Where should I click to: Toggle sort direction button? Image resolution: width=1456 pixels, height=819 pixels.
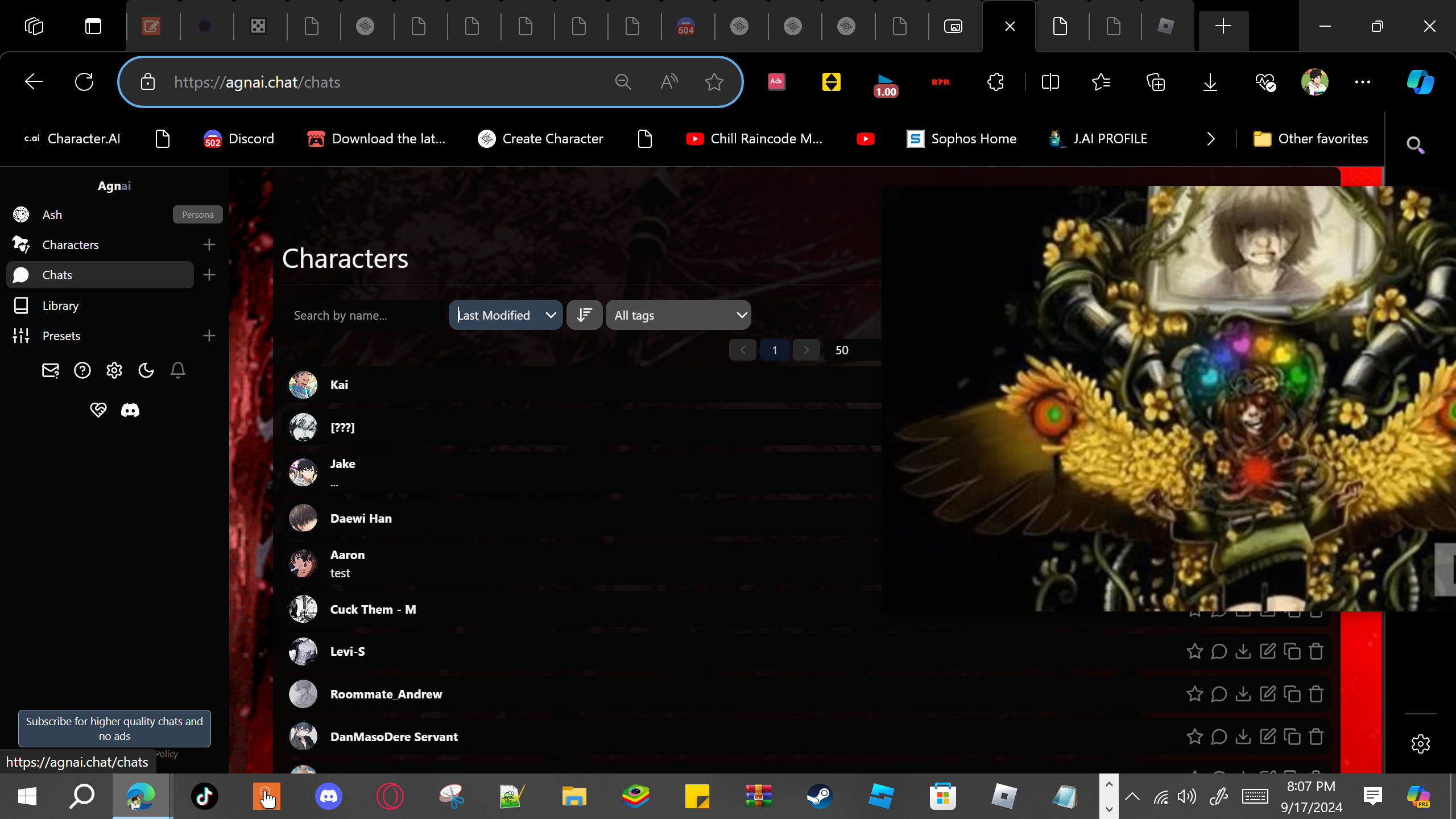point(584,315)
